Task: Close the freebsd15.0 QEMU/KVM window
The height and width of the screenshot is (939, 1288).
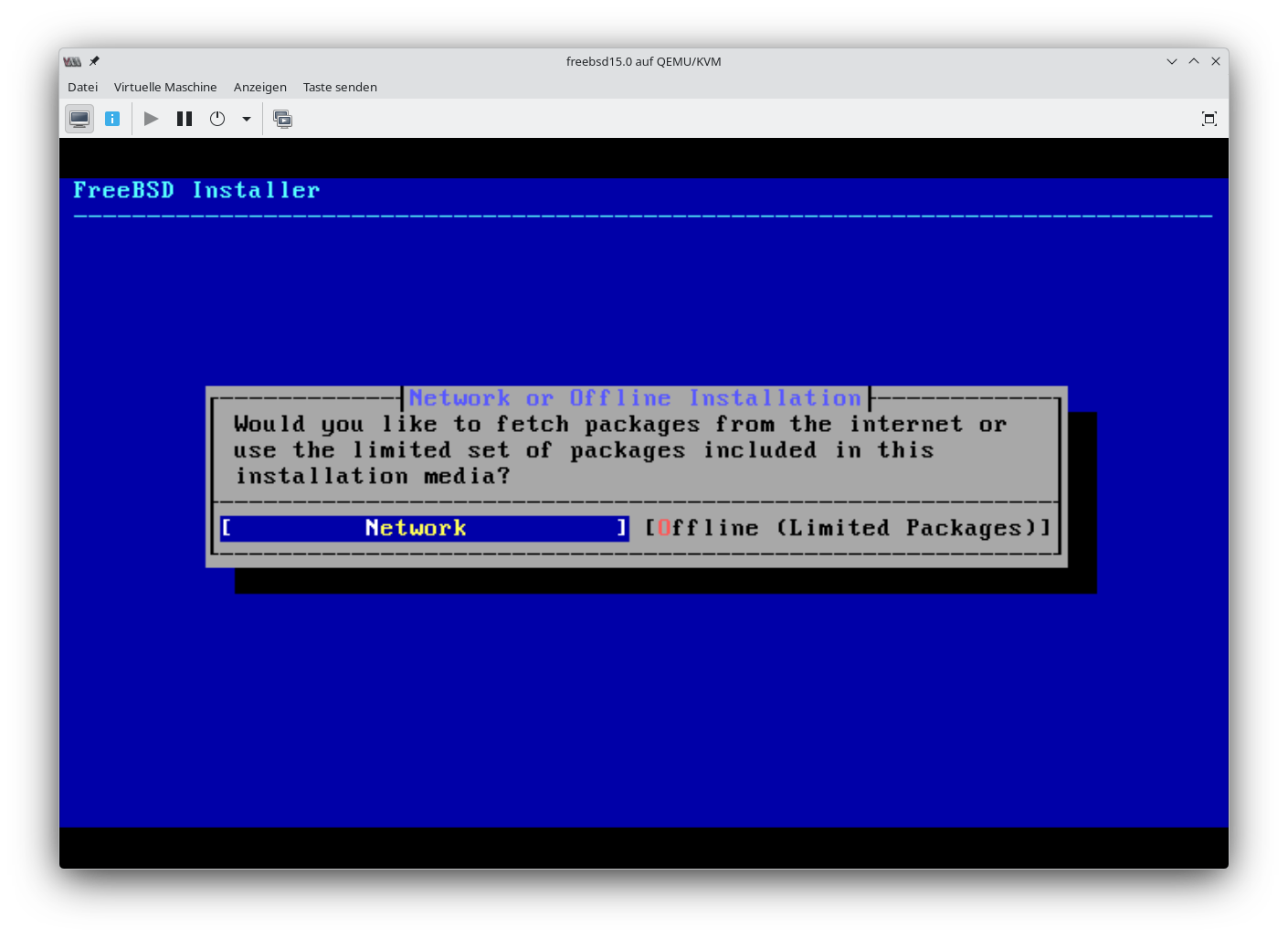Action: click(x=1216, y=61)
